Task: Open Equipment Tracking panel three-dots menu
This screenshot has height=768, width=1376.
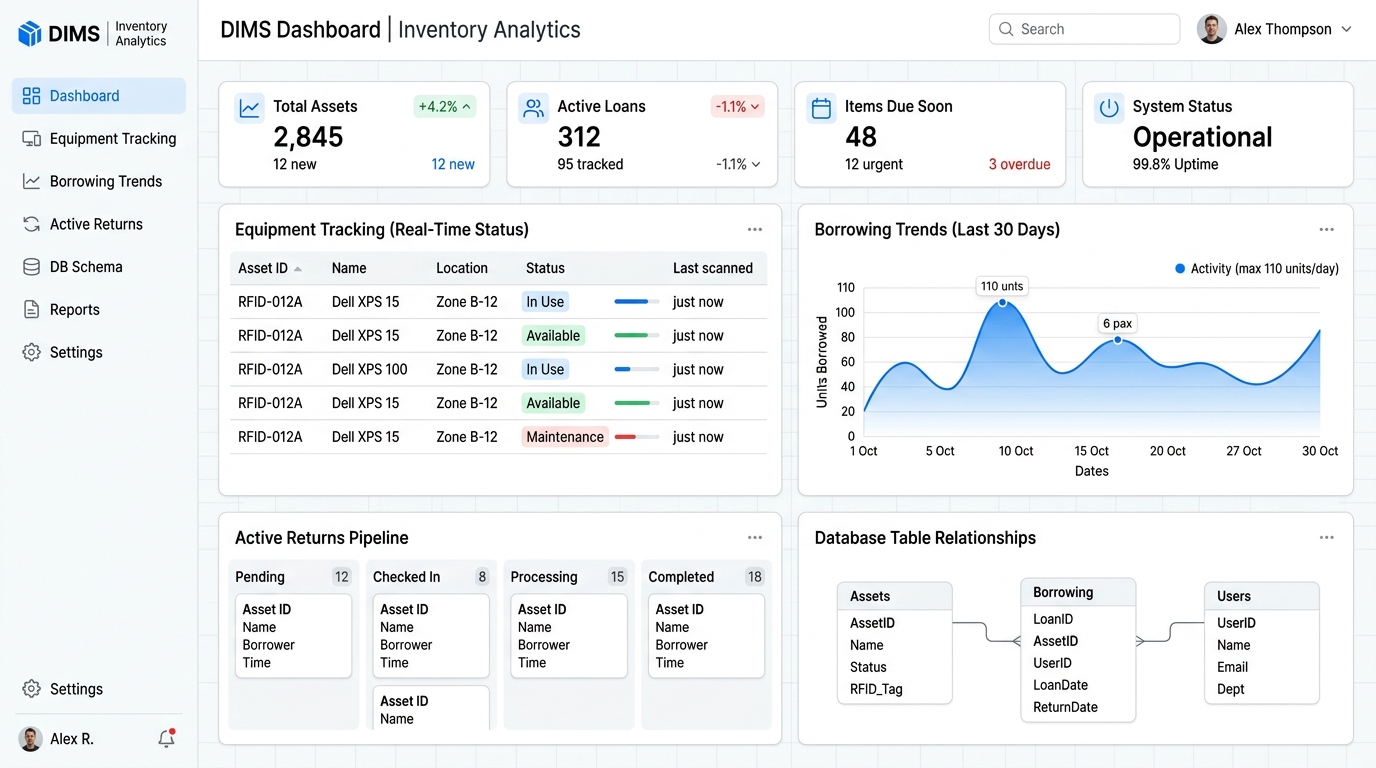Action: click(755, 230)
